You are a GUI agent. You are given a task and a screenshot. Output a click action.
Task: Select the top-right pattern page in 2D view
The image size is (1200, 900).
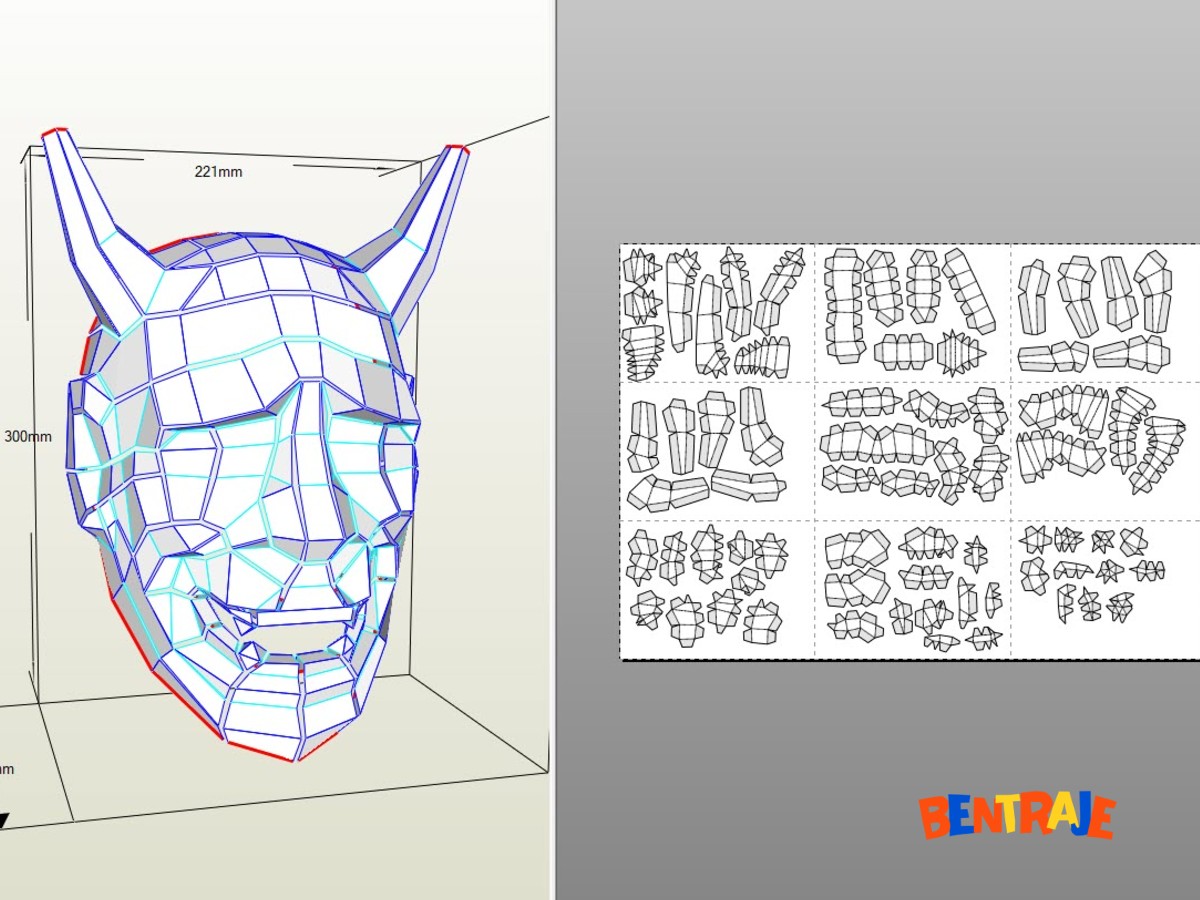(x=1105, y=313)
